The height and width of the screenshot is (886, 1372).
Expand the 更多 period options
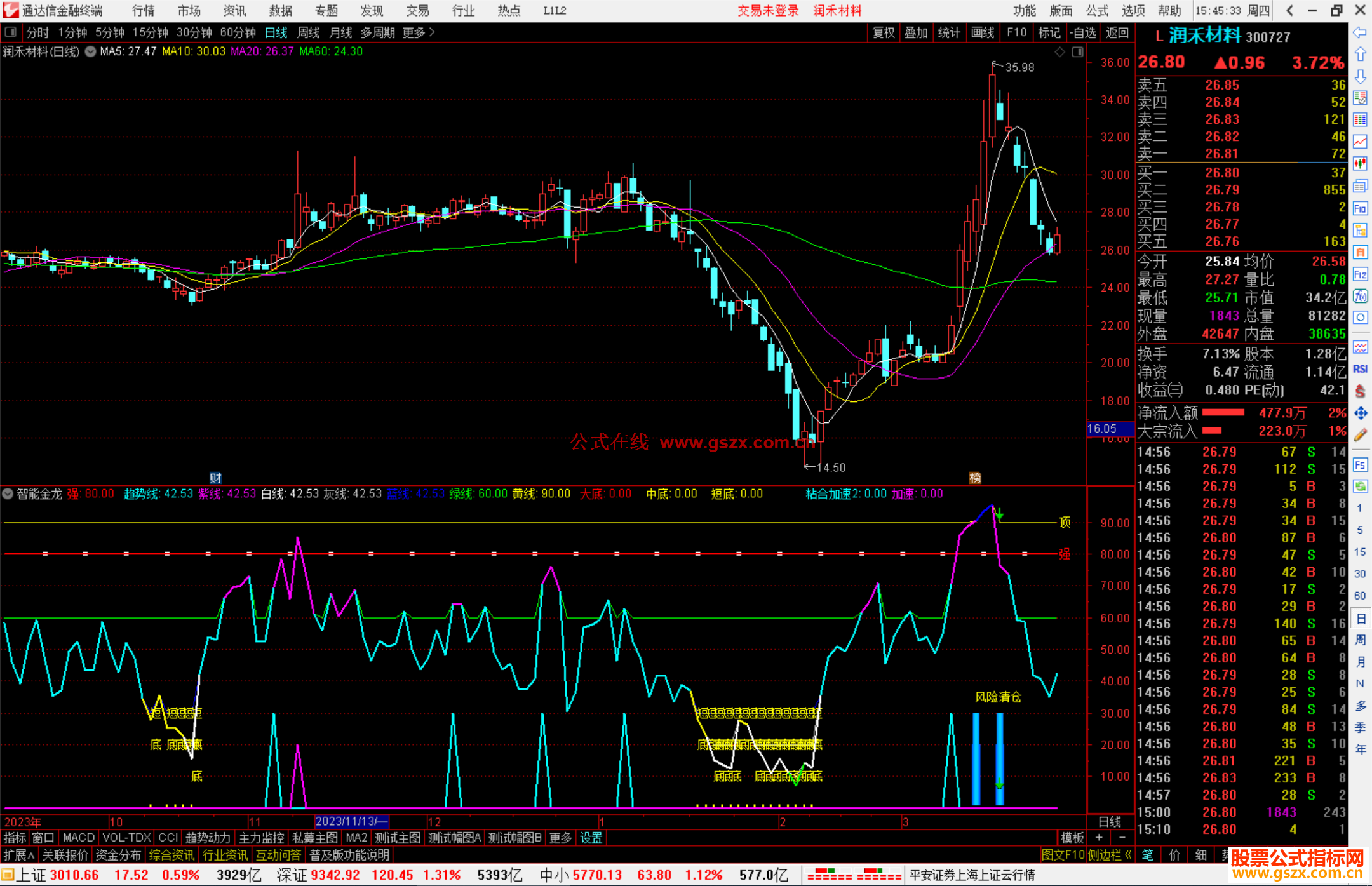pos(419,32)
